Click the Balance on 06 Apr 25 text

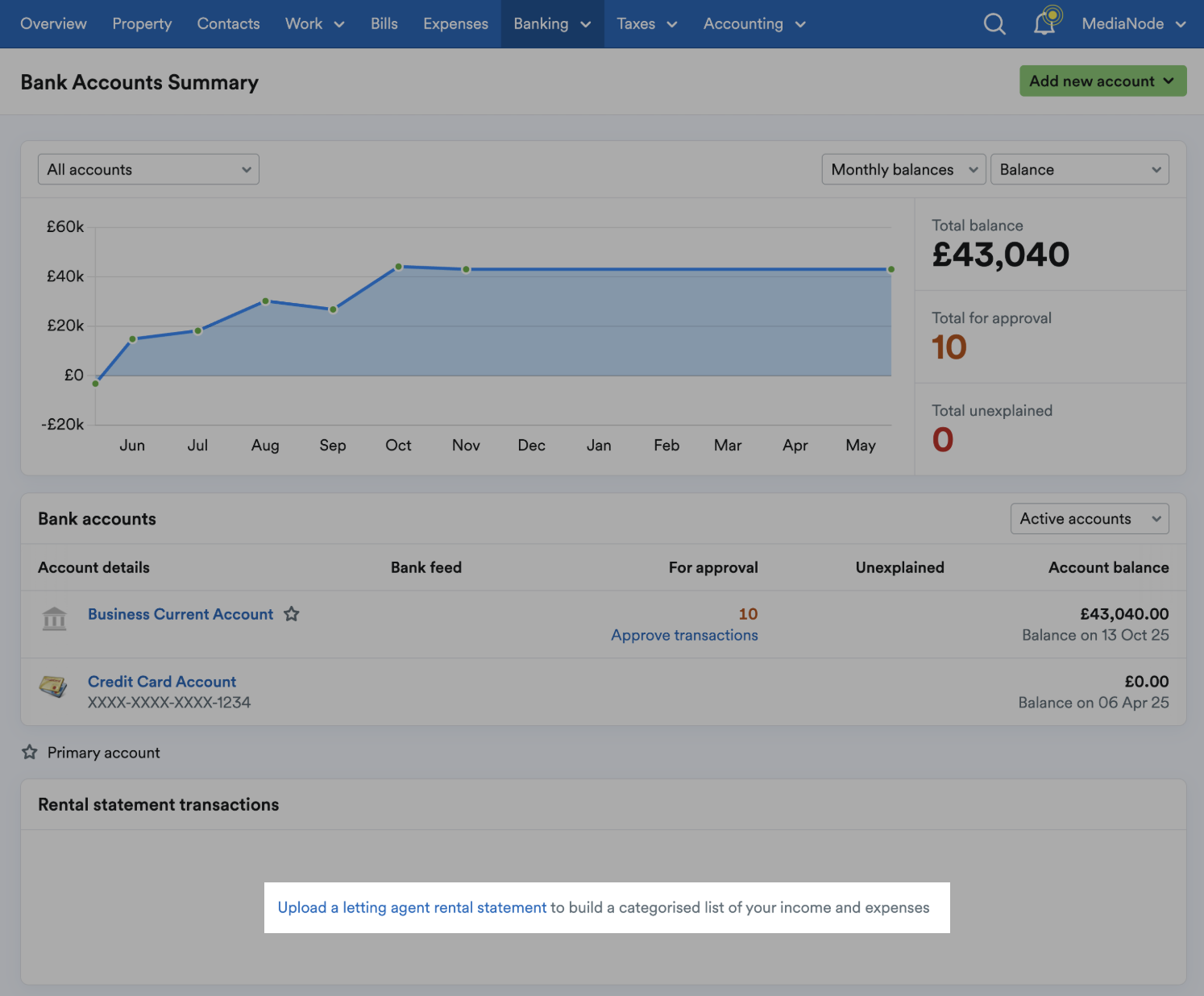1094,703
